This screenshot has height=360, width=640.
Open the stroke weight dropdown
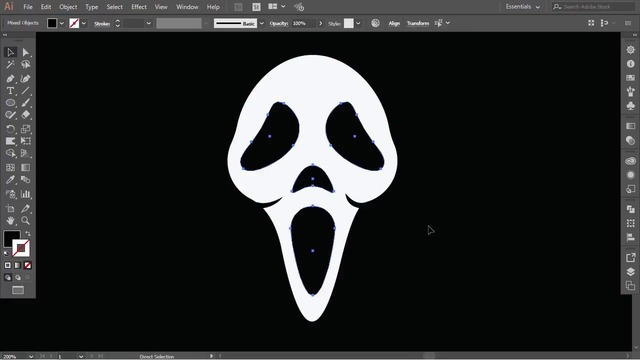pos(149,23)
